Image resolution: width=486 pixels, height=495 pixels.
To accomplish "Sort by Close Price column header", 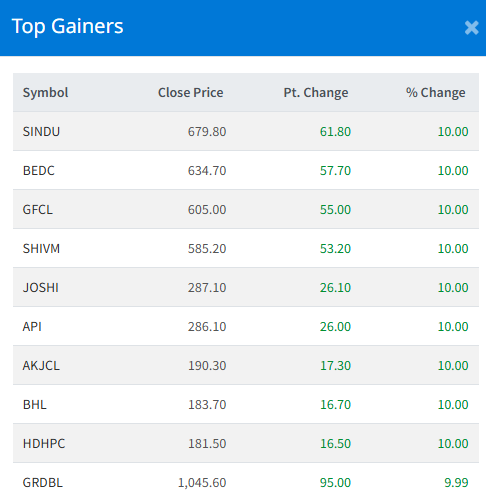I will 190,92.
